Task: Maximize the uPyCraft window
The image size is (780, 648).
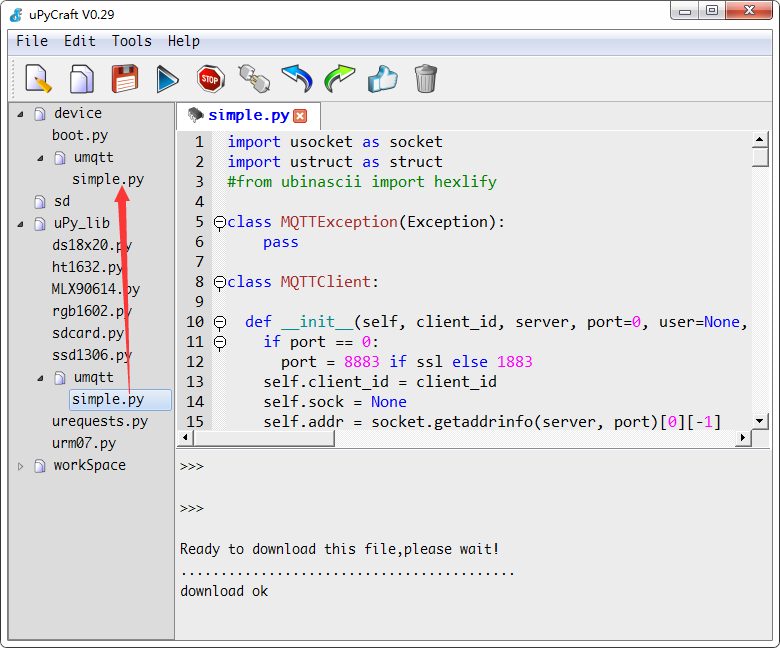Action: pos(712,10)
